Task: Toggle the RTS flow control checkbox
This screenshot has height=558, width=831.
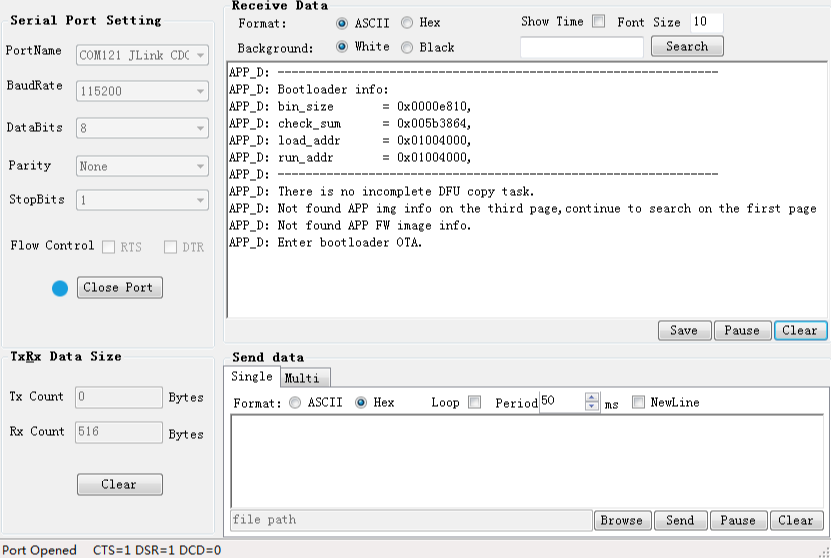Action: (x=110, y=246)
